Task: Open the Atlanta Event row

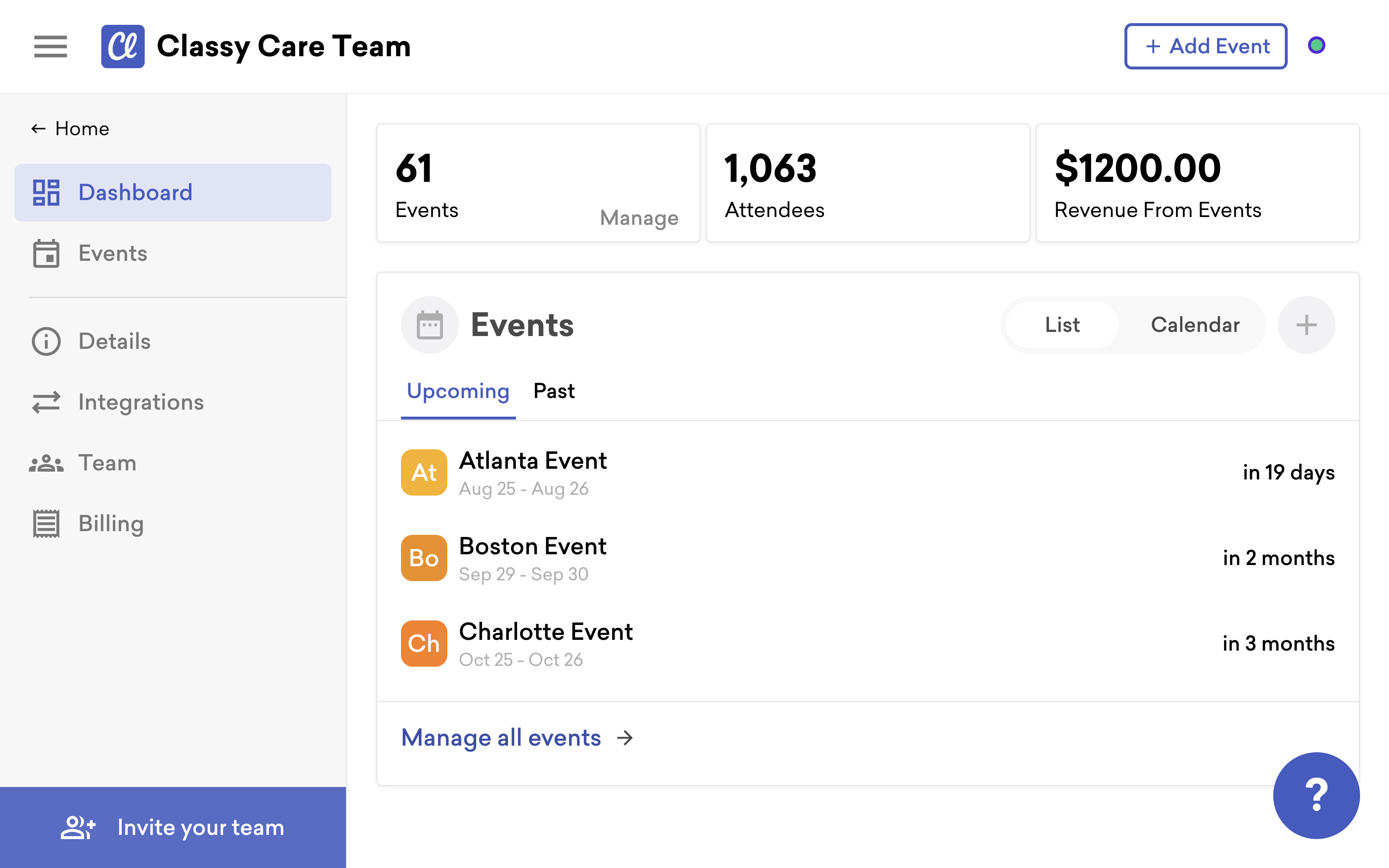Action: coord(867,472)
